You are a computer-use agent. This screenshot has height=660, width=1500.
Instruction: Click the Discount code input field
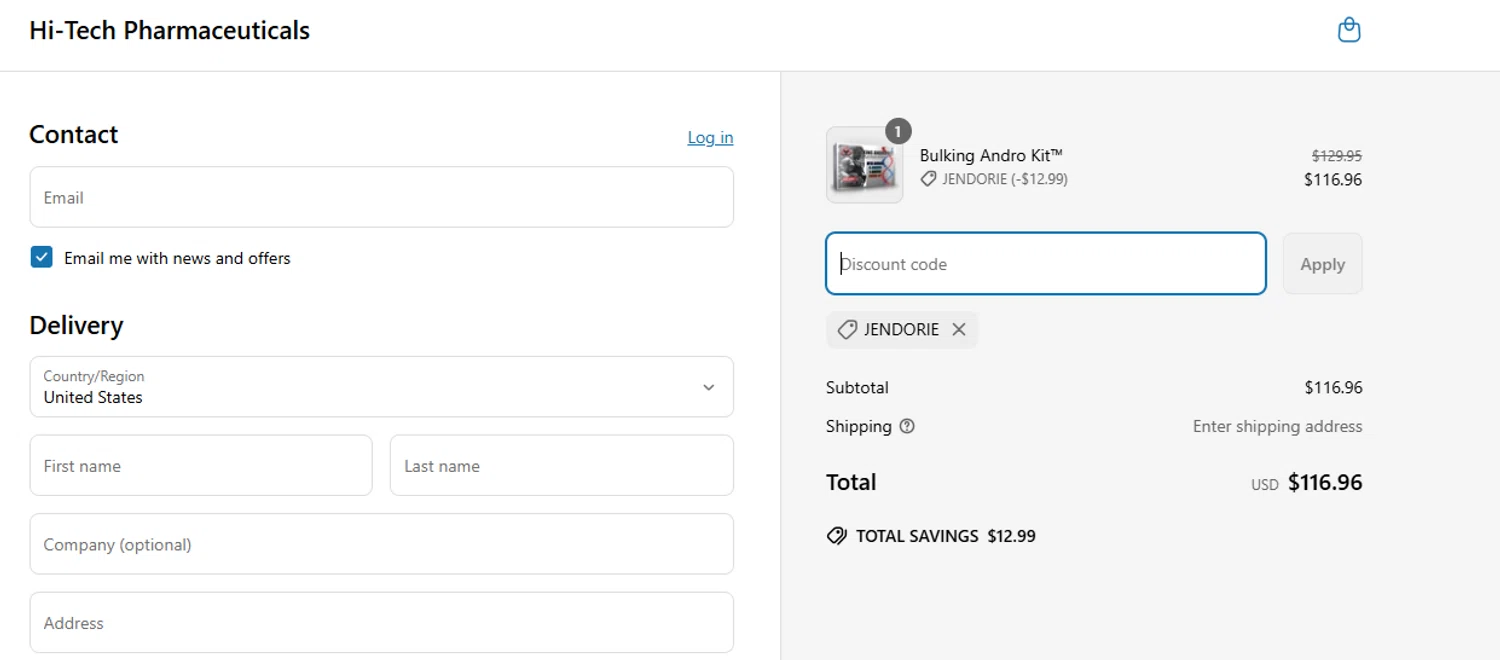coord(1046,264)
